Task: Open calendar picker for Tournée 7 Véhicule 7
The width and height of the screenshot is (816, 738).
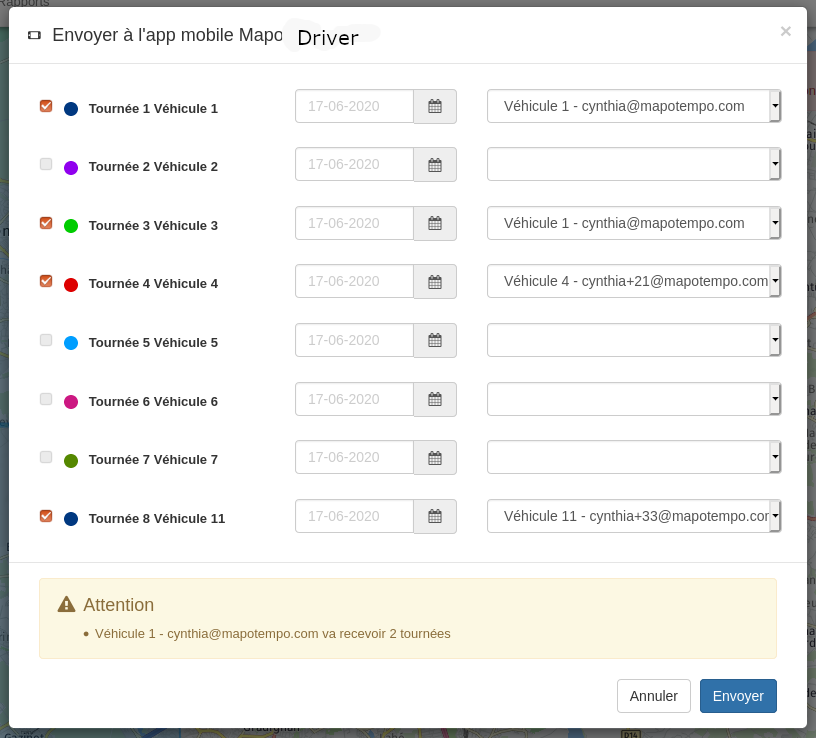Action: pos(435,457)
